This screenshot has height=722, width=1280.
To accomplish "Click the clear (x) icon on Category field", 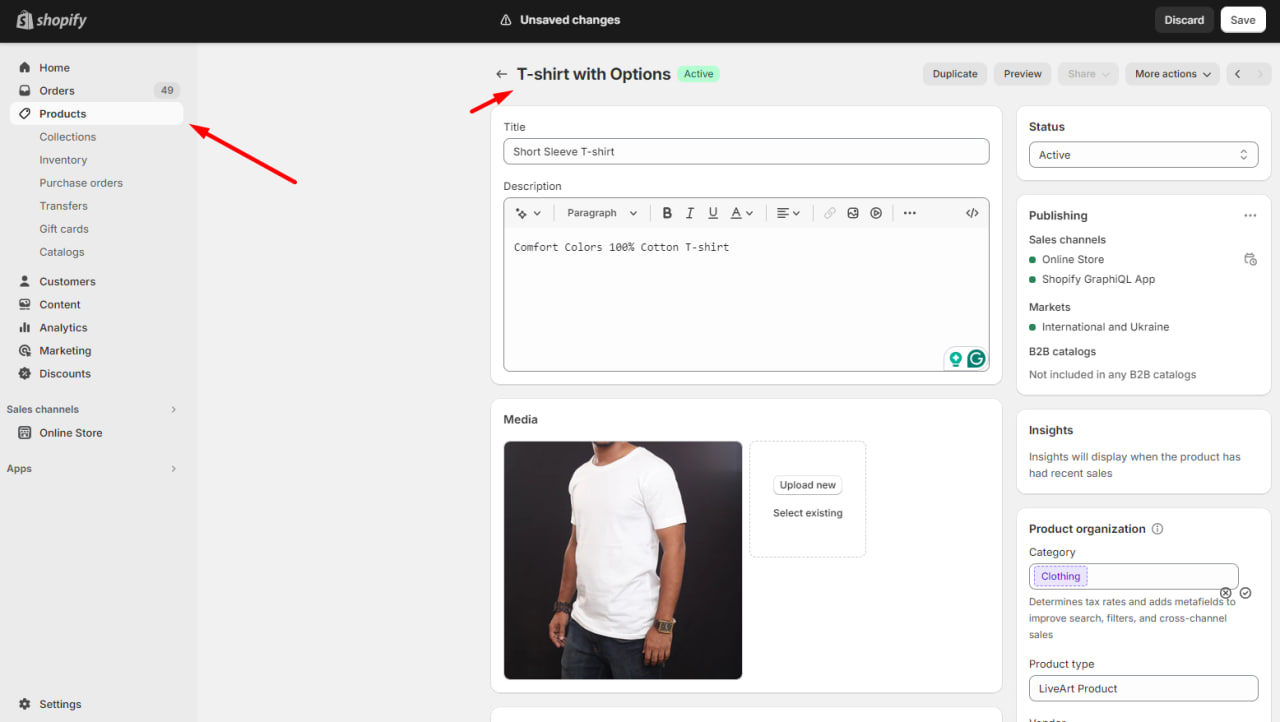I will pyautogui.click(x=1226, y=593).
